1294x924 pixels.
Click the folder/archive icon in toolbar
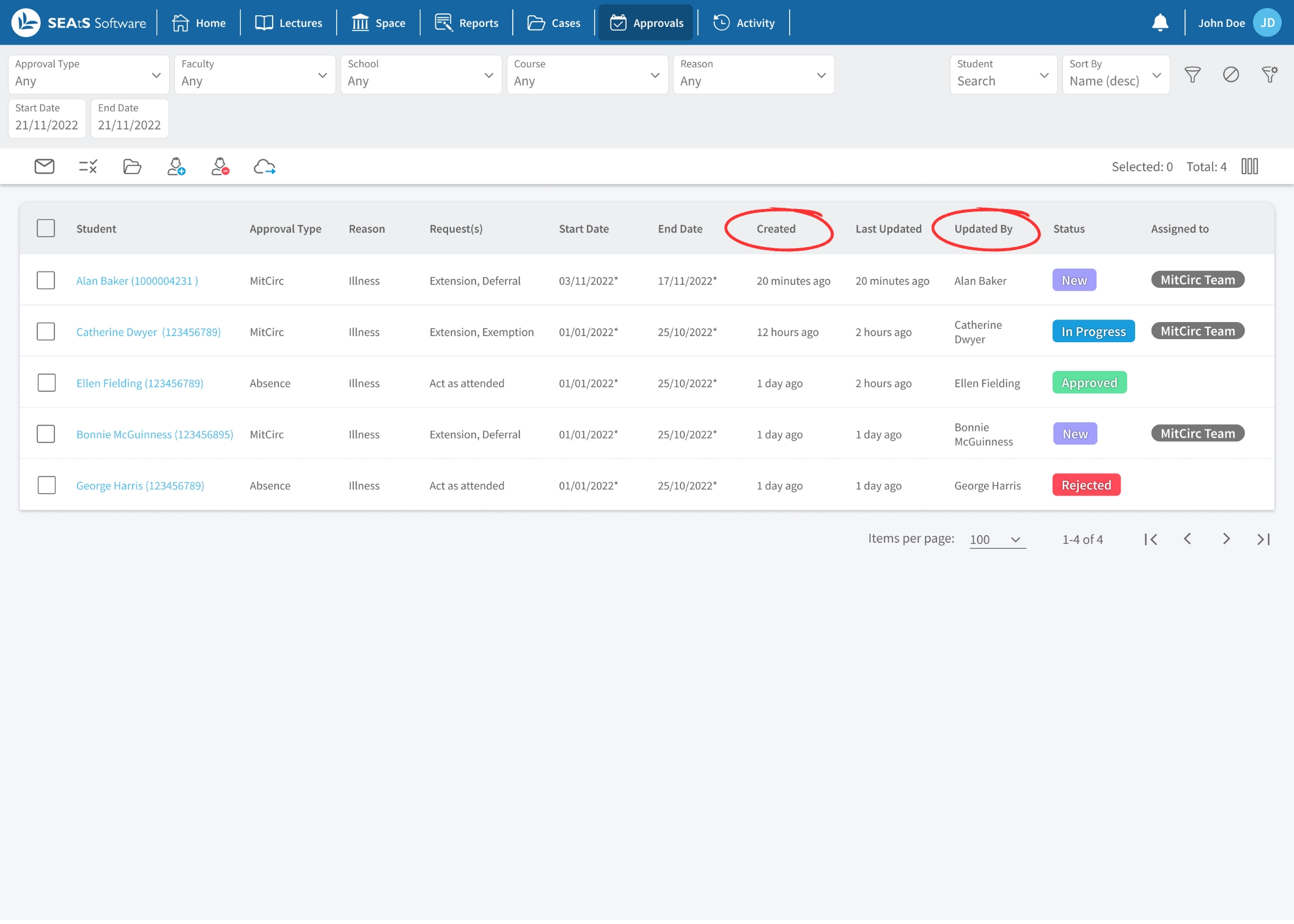pyautogui.click(x=132, y=166)
